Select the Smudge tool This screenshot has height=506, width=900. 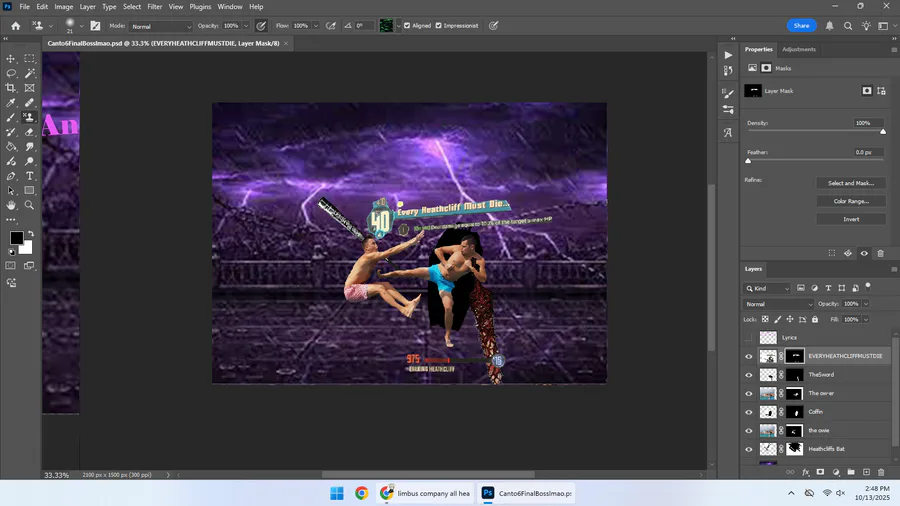29,146
